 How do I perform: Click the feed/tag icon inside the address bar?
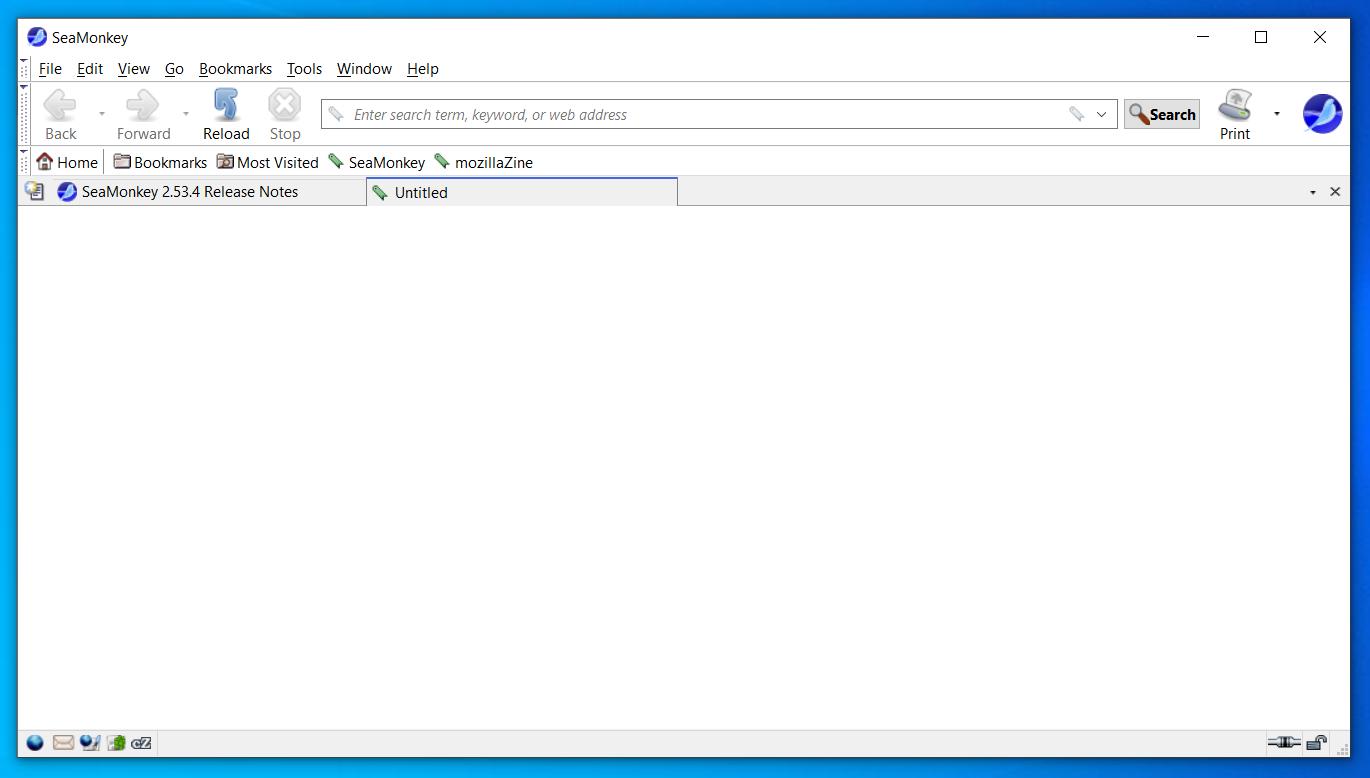point(1076,114)
